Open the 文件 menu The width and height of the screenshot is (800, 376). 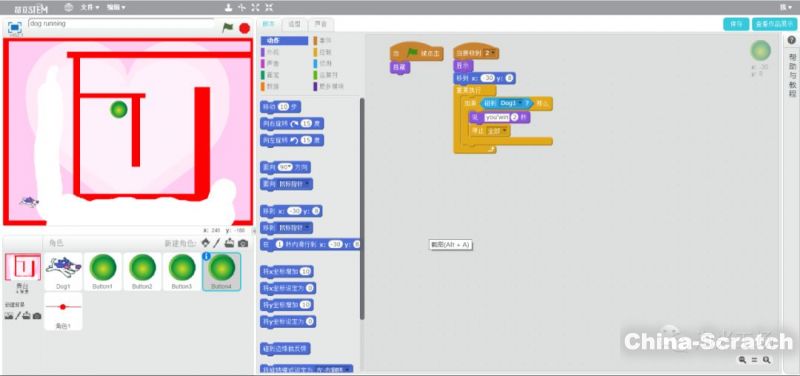point(89,8)
